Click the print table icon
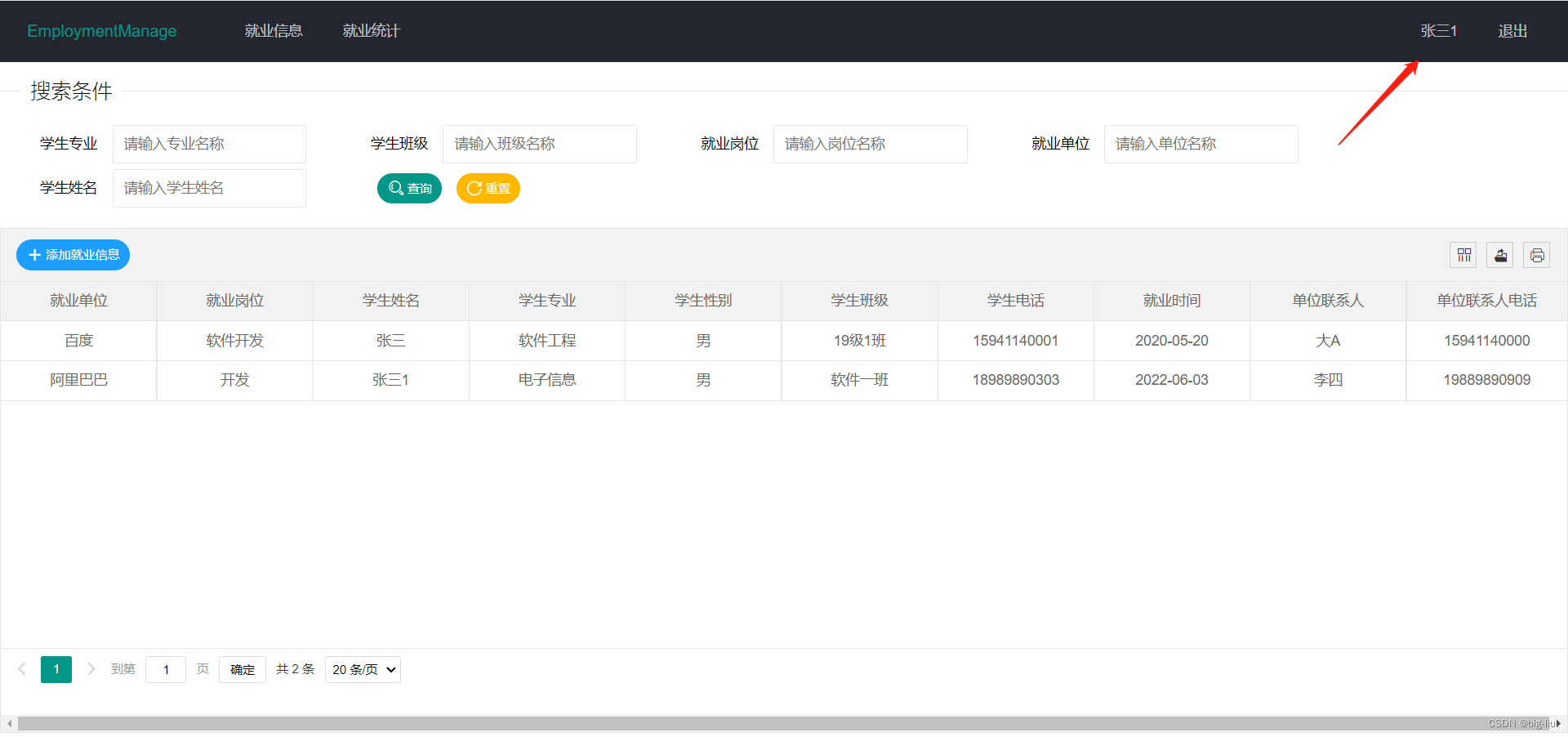Screen dimensions: 1568x737 click(1537, 255)
